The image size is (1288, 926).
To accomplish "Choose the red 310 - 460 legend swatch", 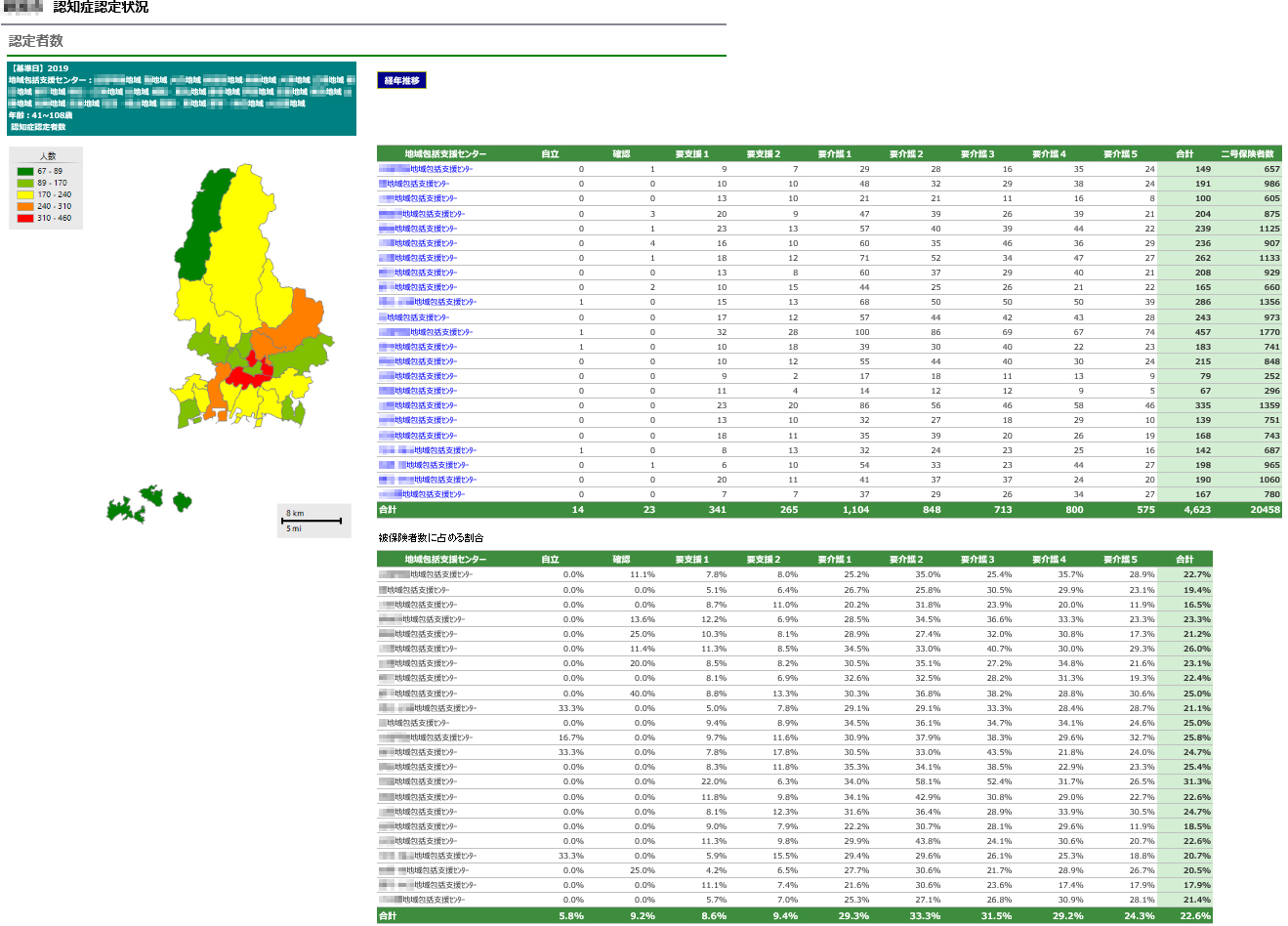I will tap(25, 218).
